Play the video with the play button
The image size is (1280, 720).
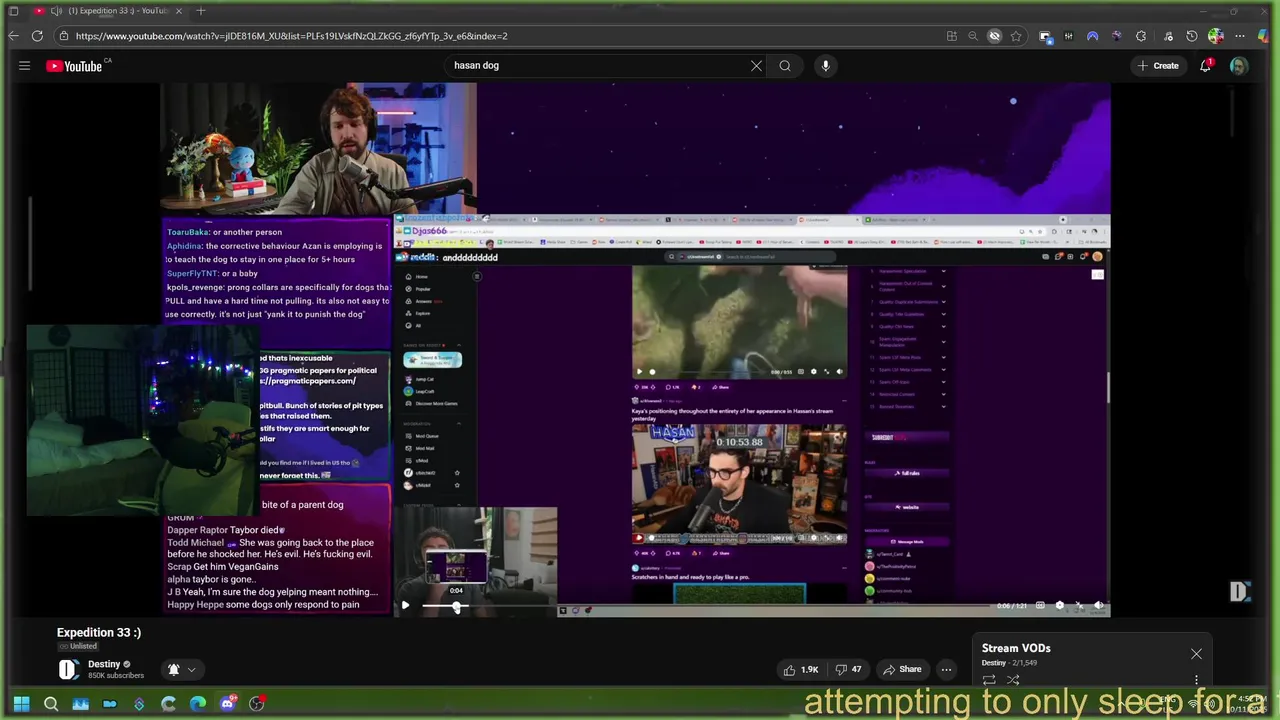[x=405, y=605]
